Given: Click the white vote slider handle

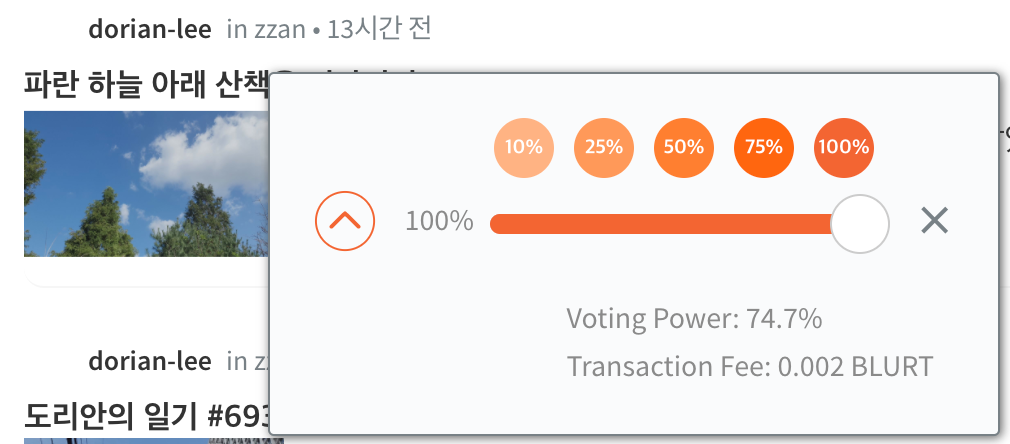Looking at the screenshot, I should (860, 224).
